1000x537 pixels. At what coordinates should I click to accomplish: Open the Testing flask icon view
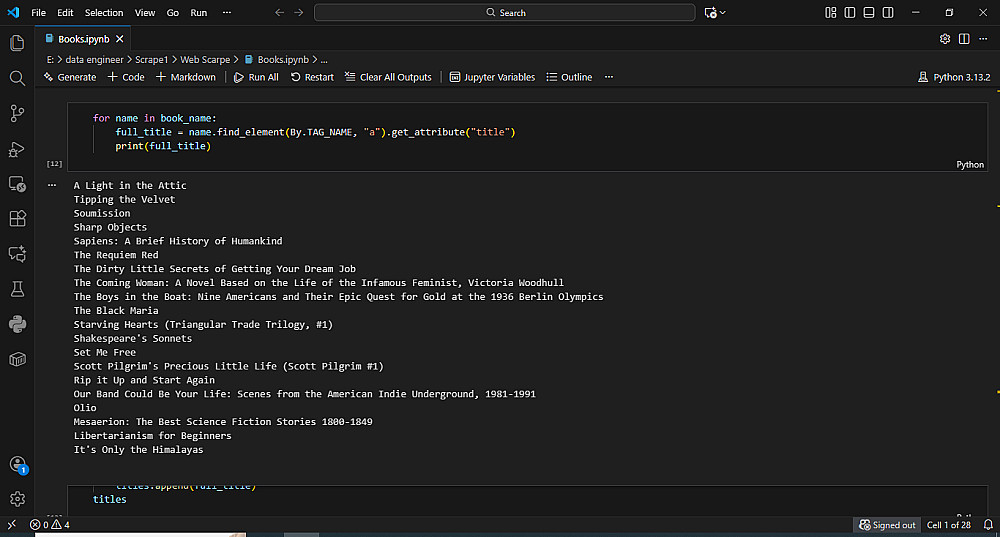(x=17, y=289)
